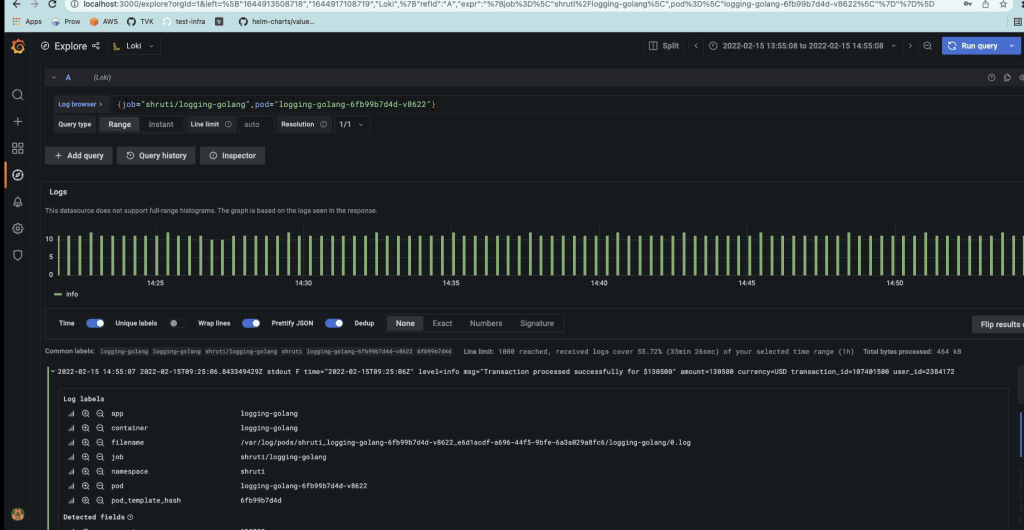Open the AWS bookmark
1024x530 pixels.
(104, 22)
